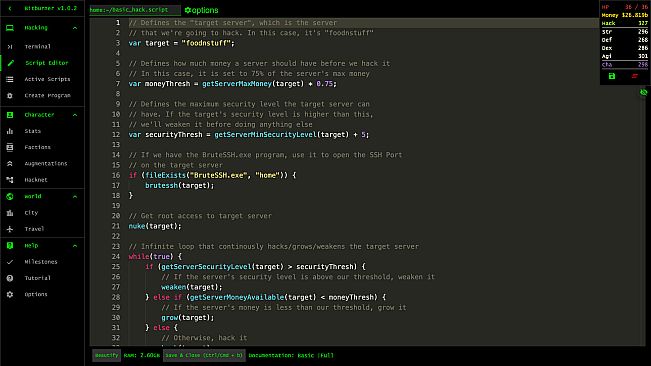Click the 'brutessh(target);' code line
The width and height of the screenshot is (651, 366).
[x=179, y=185]
